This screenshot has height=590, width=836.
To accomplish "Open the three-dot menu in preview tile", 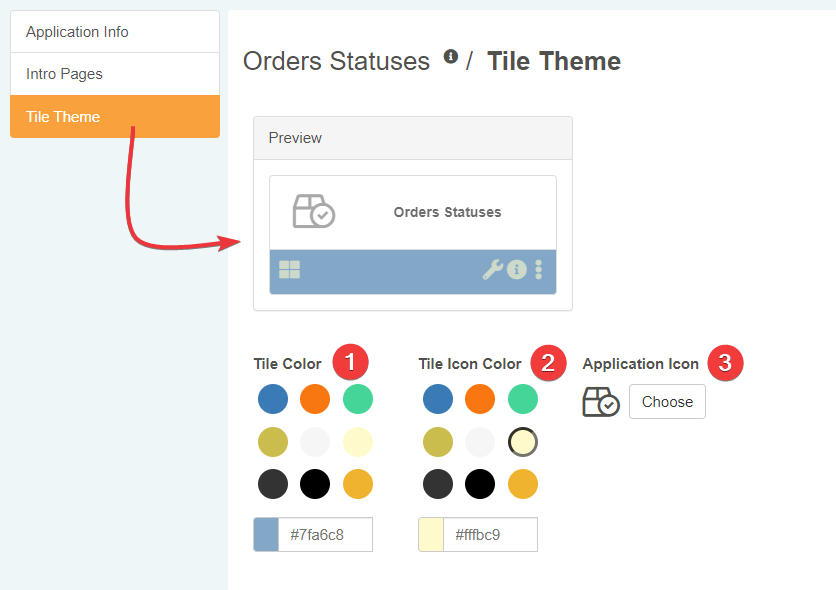I will (539, 269).
